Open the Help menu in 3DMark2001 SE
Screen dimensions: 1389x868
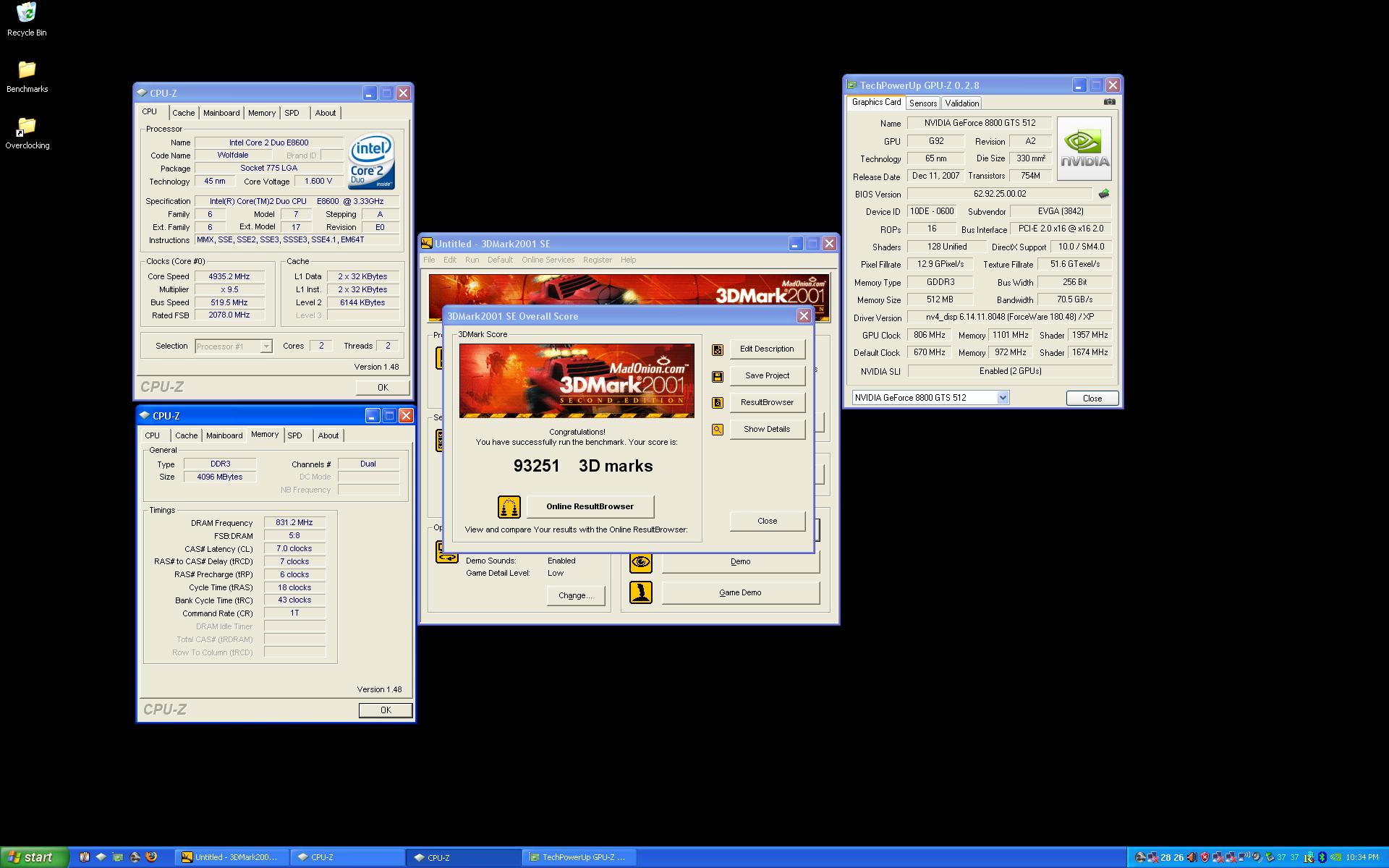click(629, 260)
